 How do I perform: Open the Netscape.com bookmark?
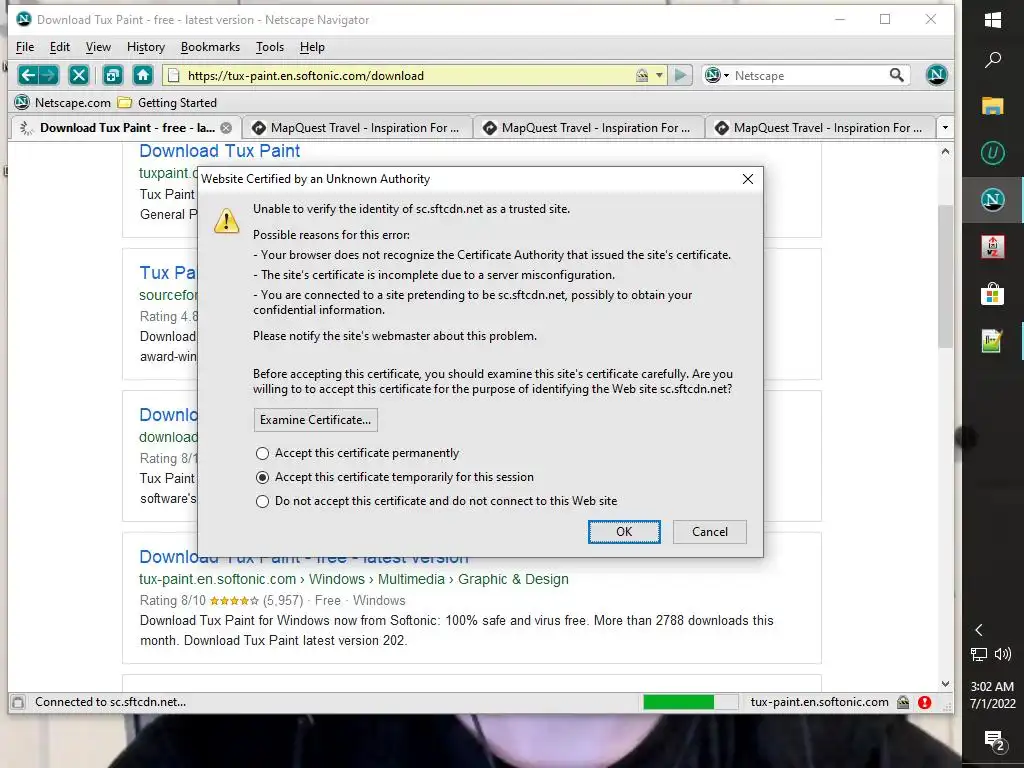click(x=63, y=103)
